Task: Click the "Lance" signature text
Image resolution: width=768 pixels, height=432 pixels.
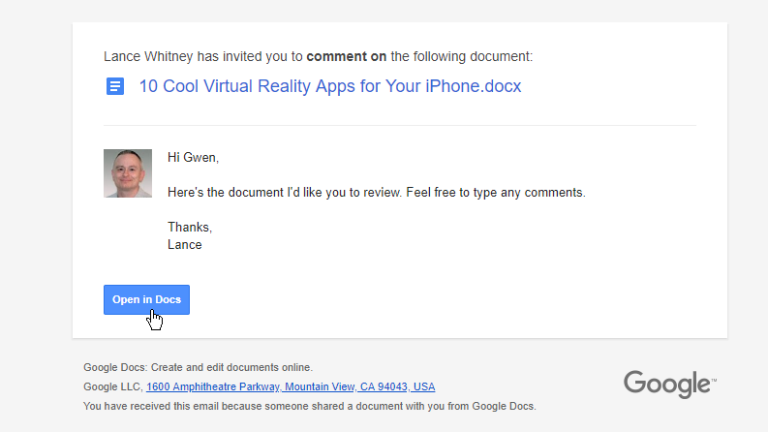Action: 185,245
